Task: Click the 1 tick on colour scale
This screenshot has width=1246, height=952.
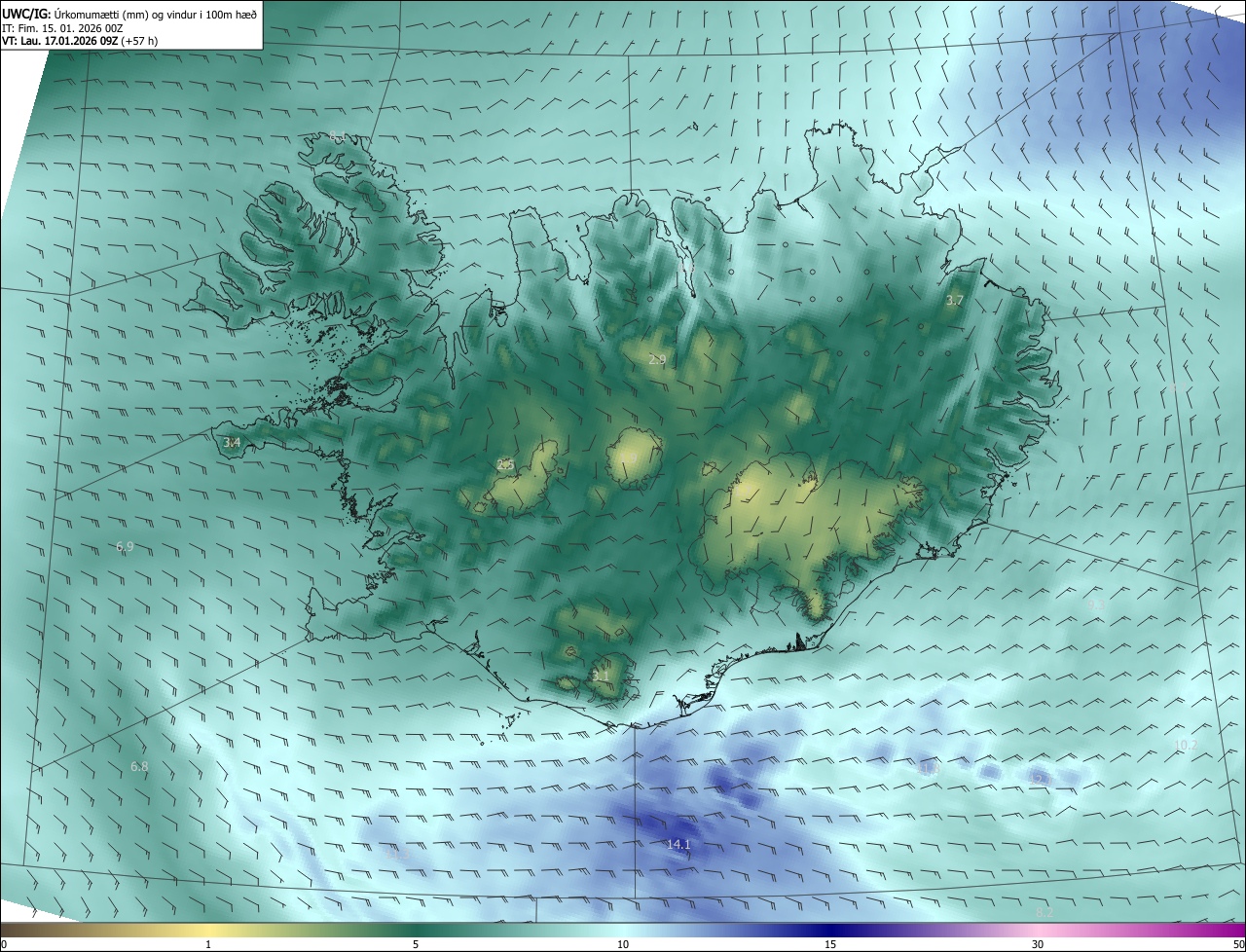Action: (208, 944)
